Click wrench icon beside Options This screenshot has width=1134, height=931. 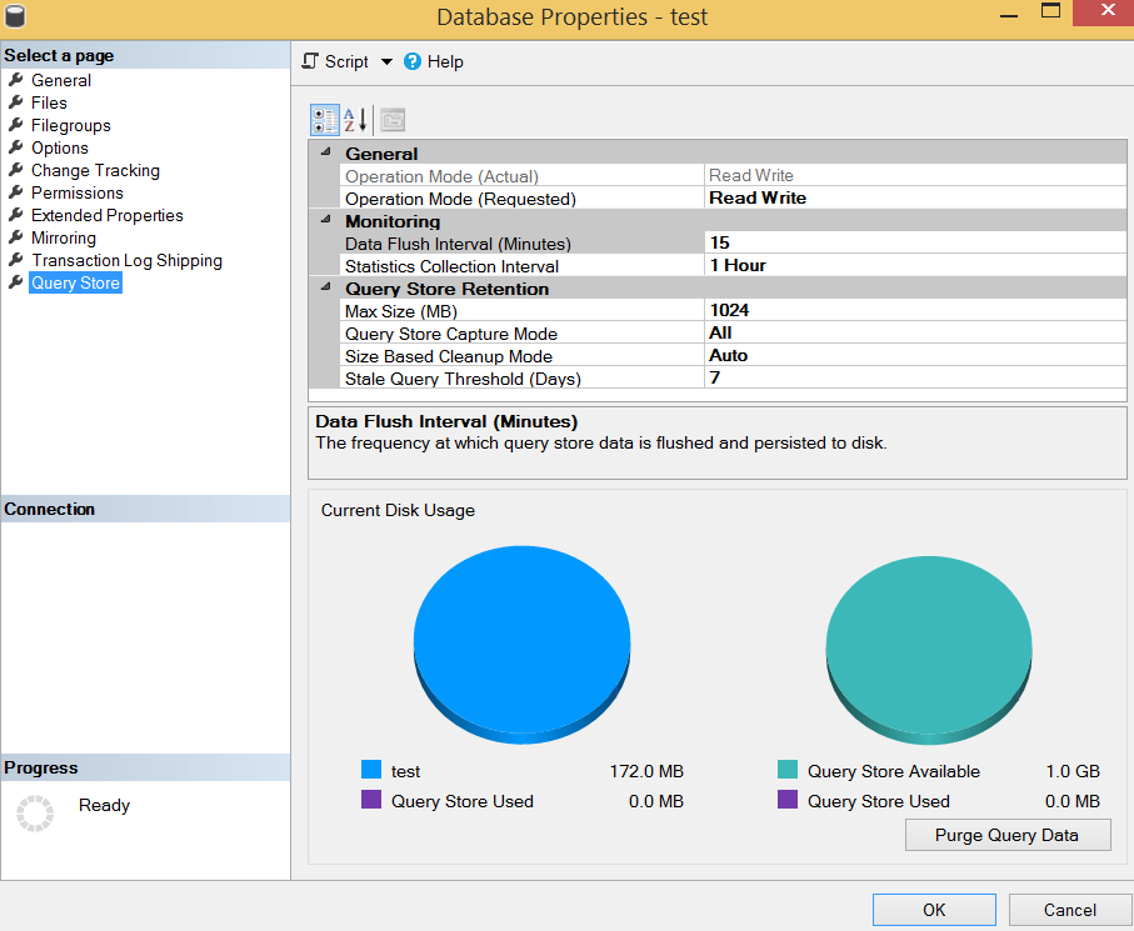tap(16, 147)
